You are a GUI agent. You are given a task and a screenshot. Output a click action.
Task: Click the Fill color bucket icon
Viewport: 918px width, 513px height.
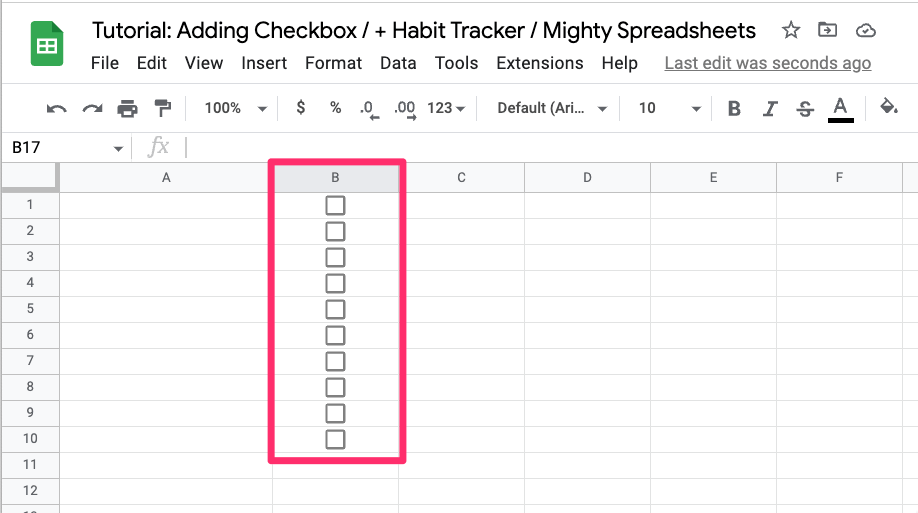(889, 107)
